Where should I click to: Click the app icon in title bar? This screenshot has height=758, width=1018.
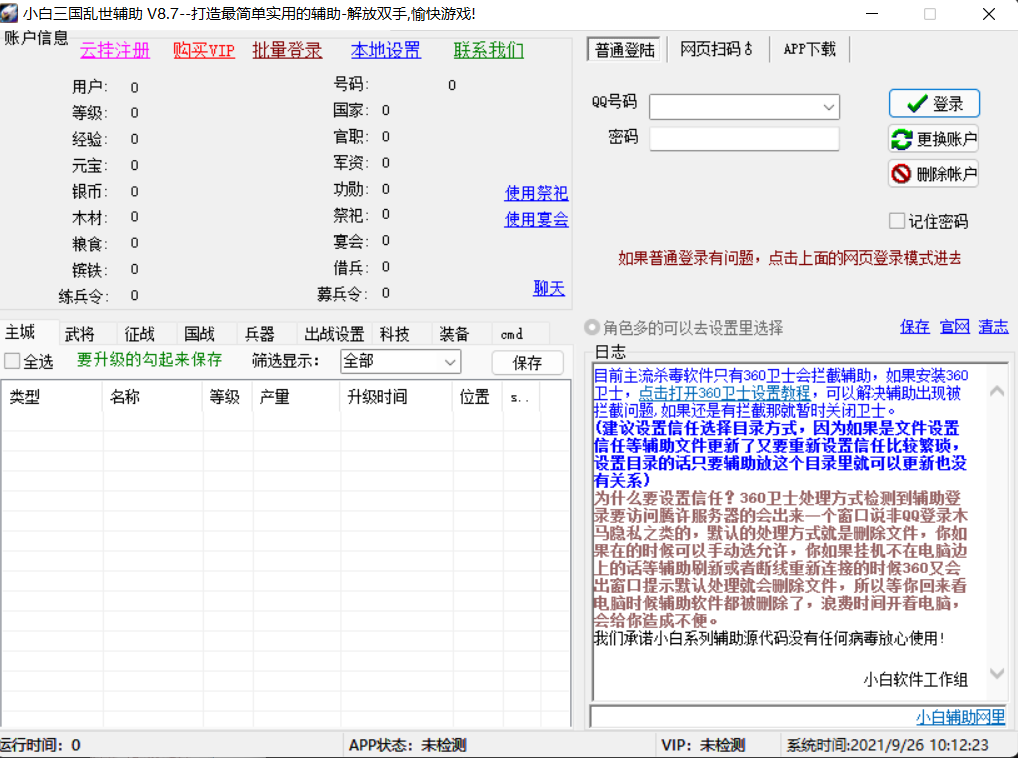tap(11, 14)
